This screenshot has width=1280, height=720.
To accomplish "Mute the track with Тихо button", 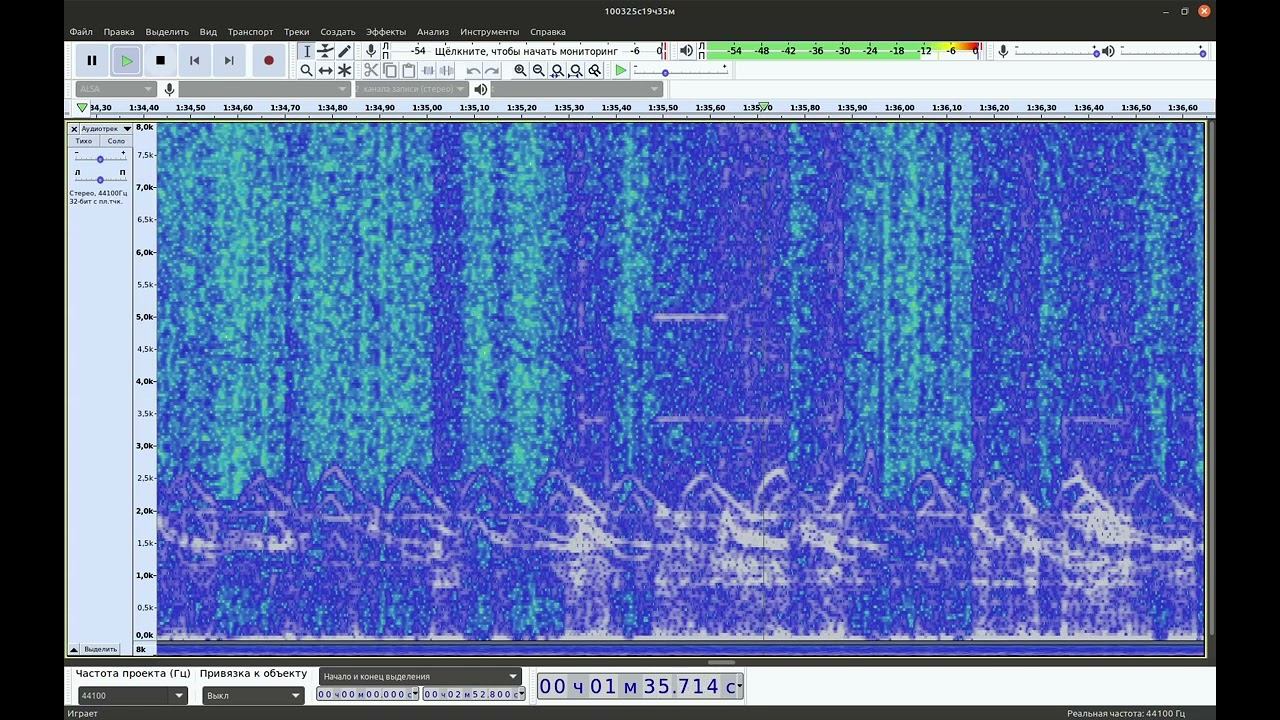I will [x=84, y=141].
